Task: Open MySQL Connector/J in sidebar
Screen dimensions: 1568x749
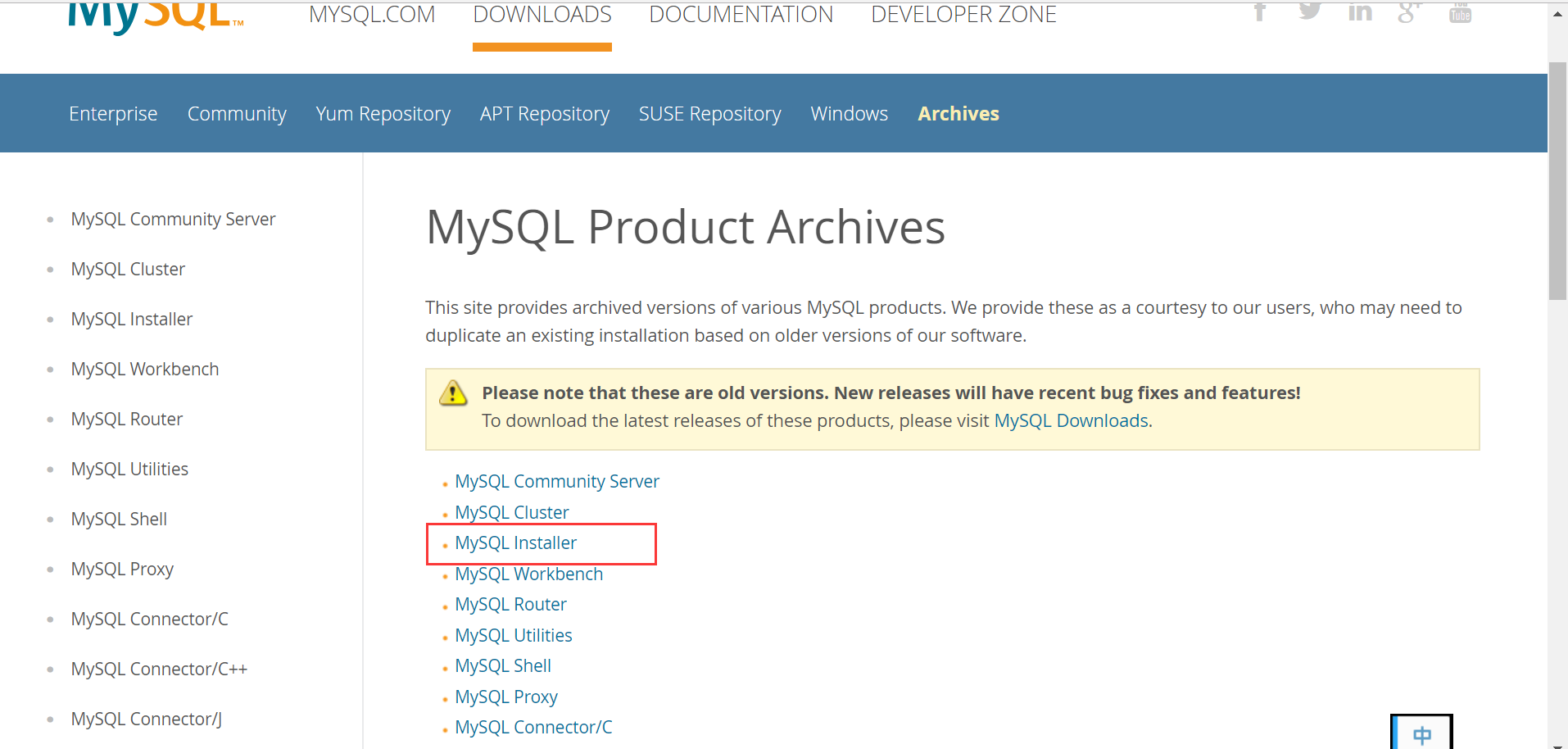Action: click(x=147, y=719)
